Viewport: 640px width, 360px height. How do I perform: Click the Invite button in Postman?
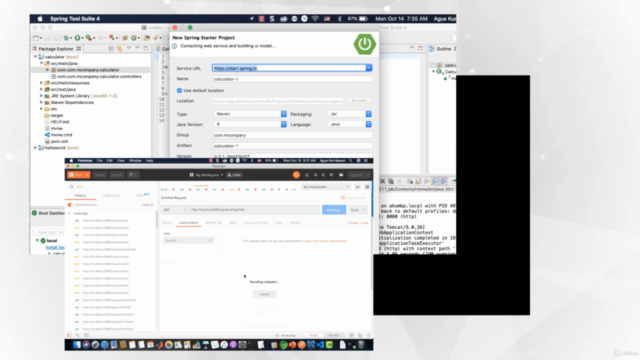(234, 175)
